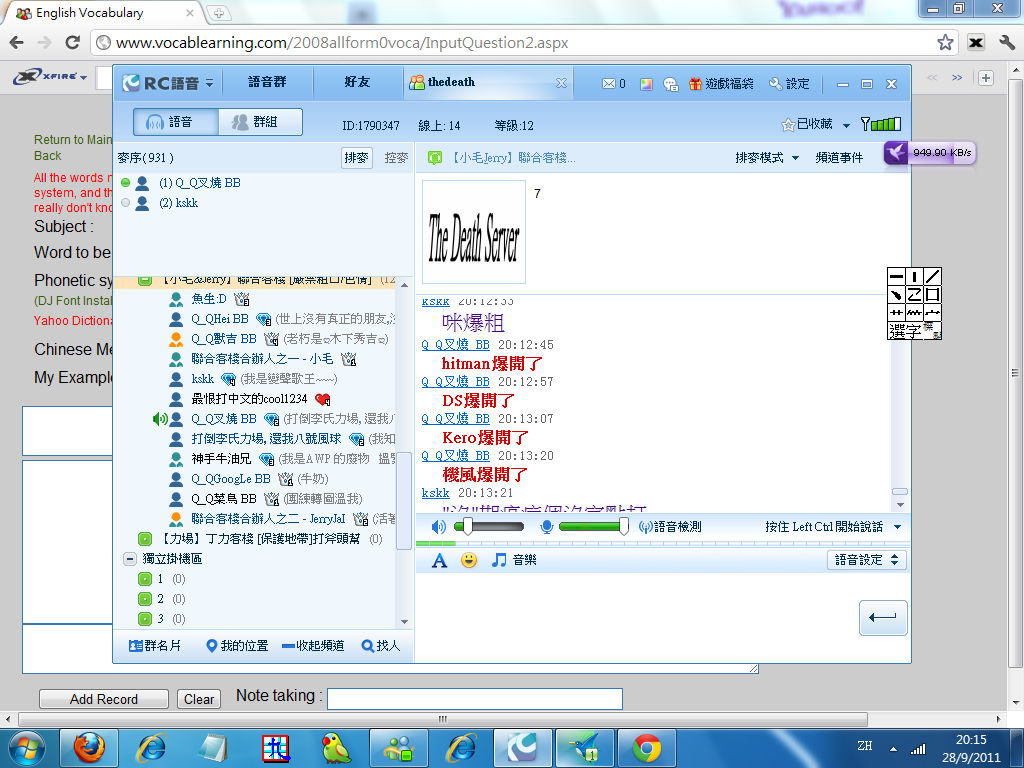Image resolution: width=1024 pixels, height=768 pixels.
Task: Open the Chrome wrench menu
Action: (1006, 42)
